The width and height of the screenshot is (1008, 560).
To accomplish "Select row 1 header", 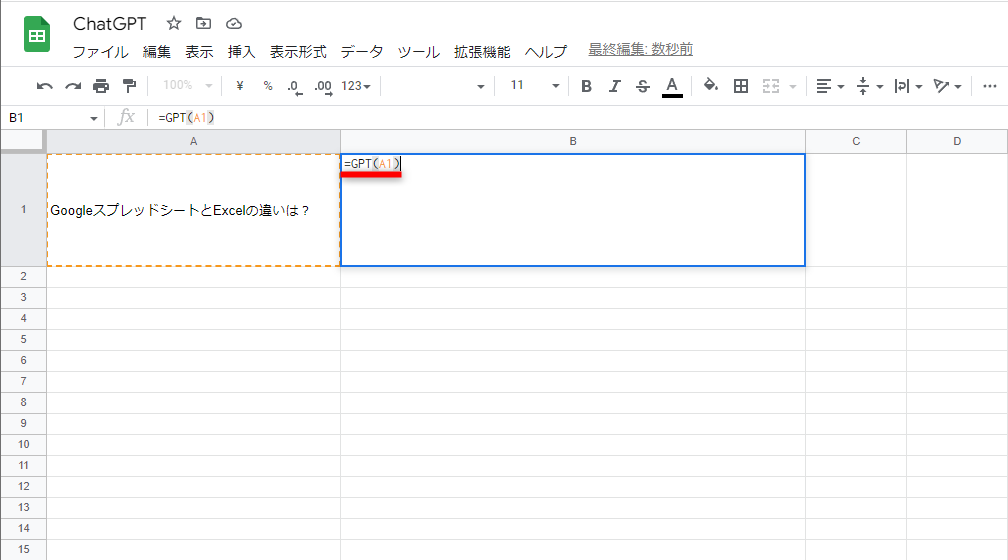I will (x=24, y=210).
